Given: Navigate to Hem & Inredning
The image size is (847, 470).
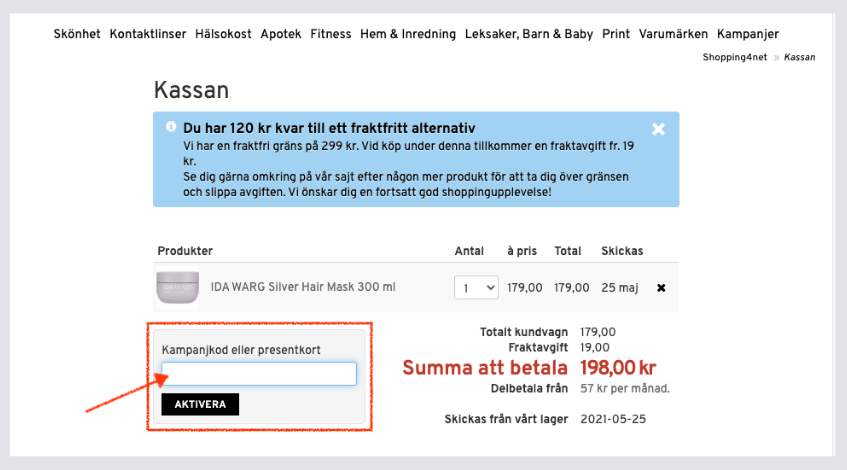Looking at the screenshot, I should click(408, 34).
